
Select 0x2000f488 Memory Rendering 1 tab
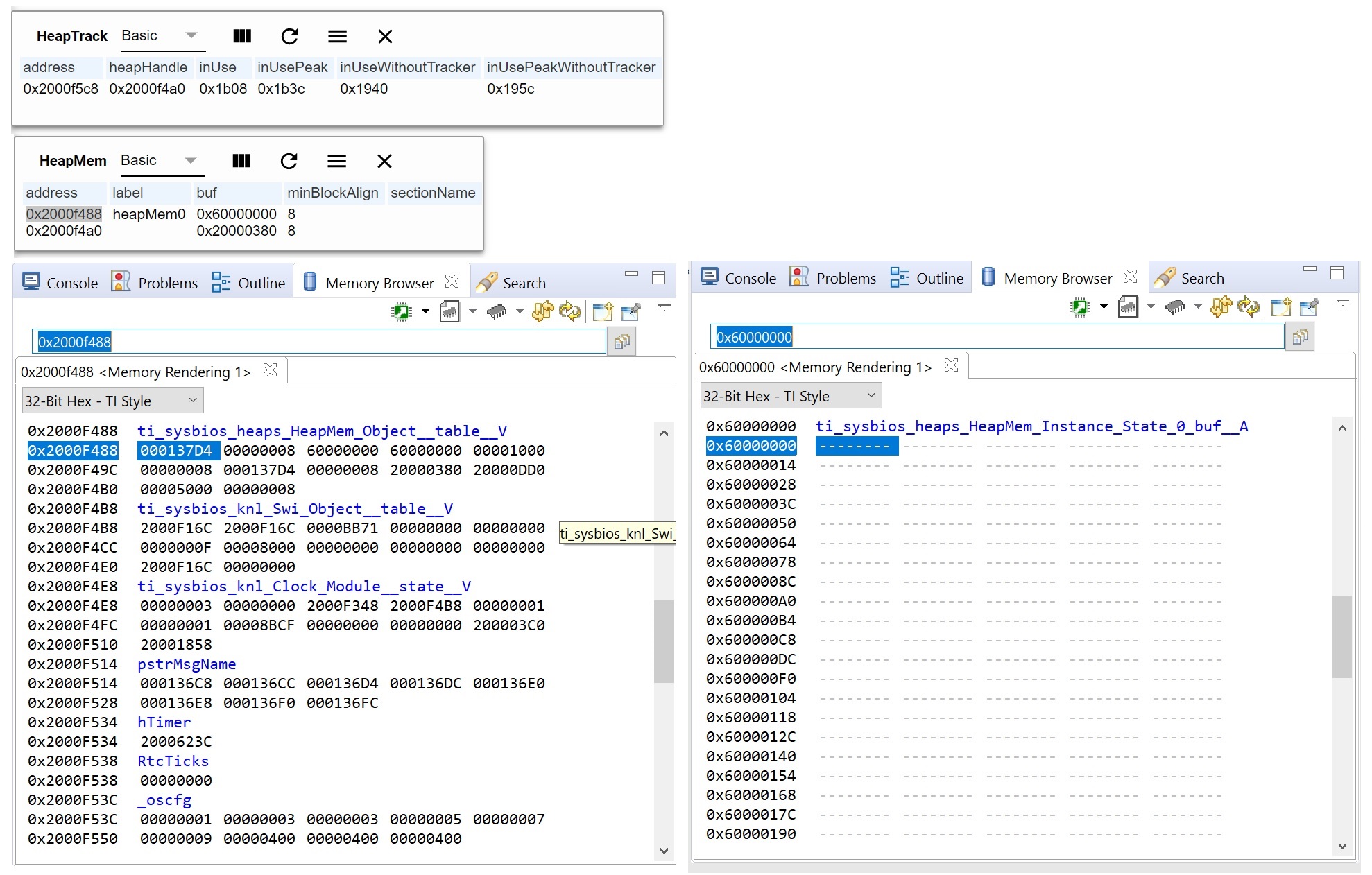tap(135, 372)
